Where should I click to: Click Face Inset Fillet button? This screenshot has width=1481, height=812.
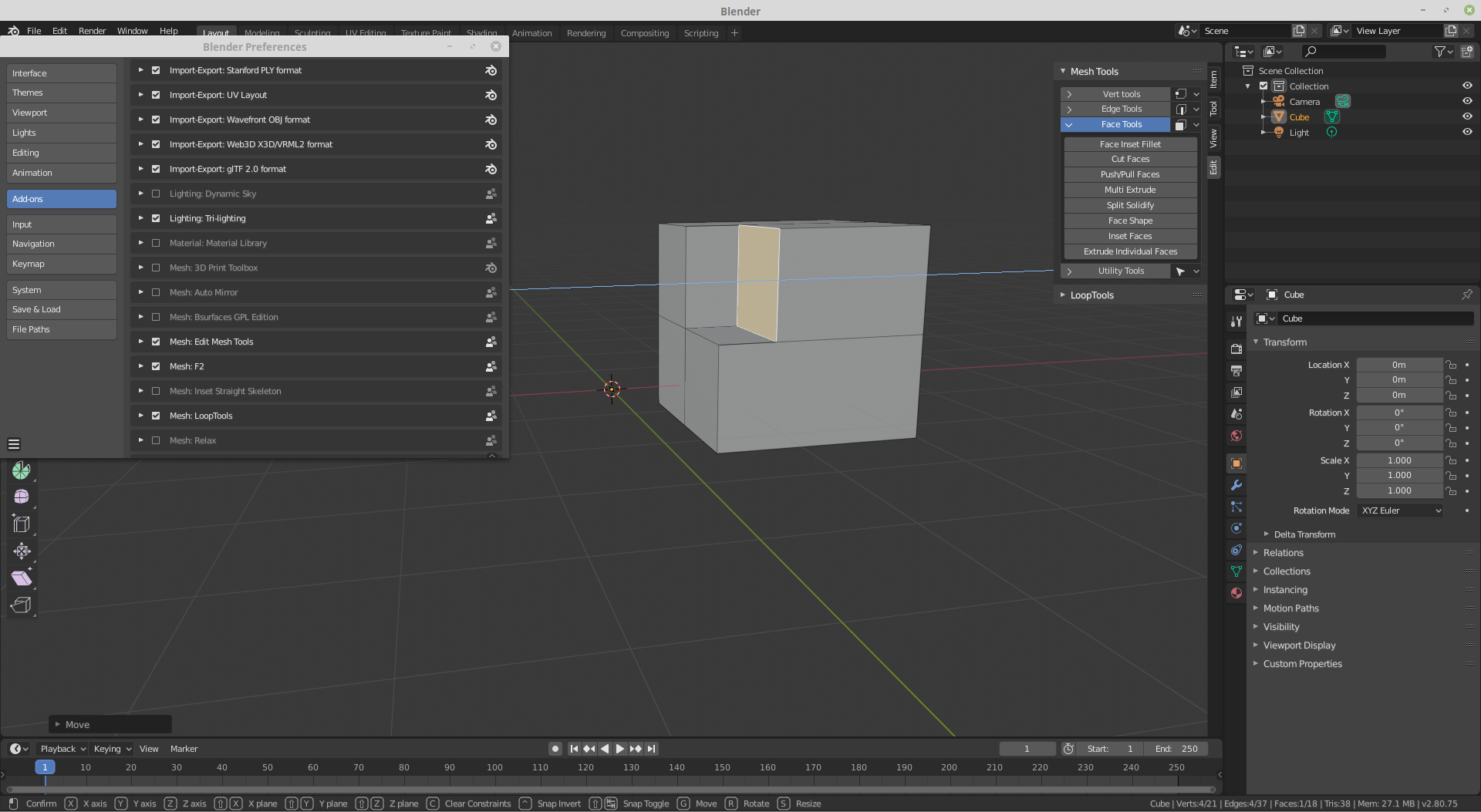pyautogui.click(x=1130, y=144)
